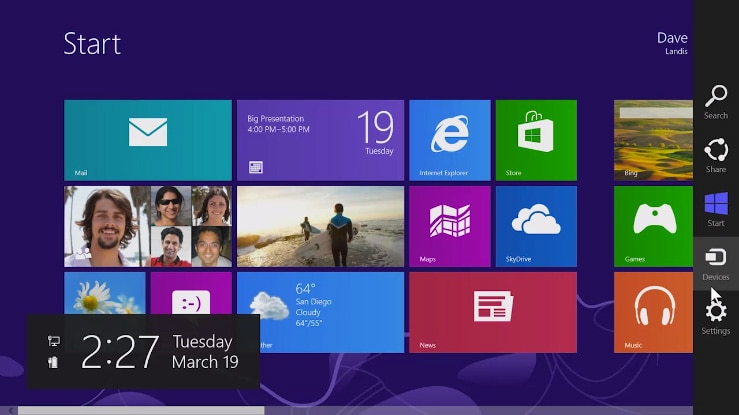Launch Internet Explorer tile
739x415 pixels.
(x=450, y=140)
